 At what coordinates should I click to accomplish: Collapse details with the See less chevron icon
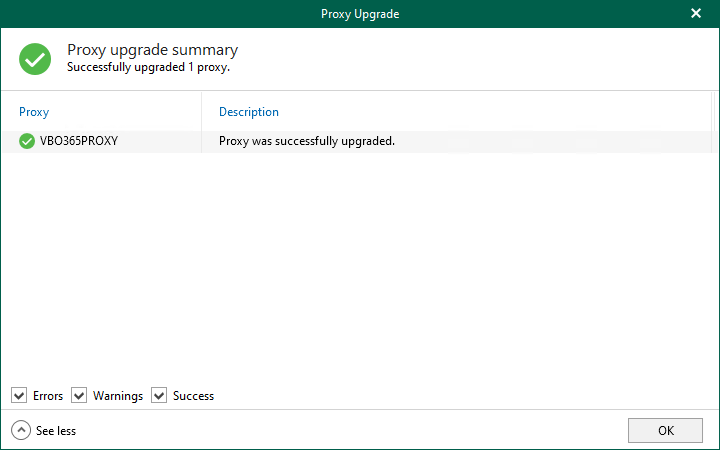pyautogui.click(x=21, y=430)
